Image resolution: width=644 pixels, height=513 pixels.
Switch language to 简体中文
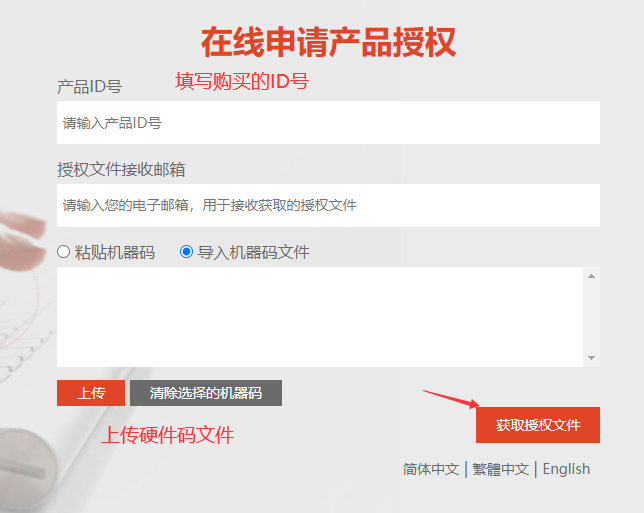(x=431, y=469)
